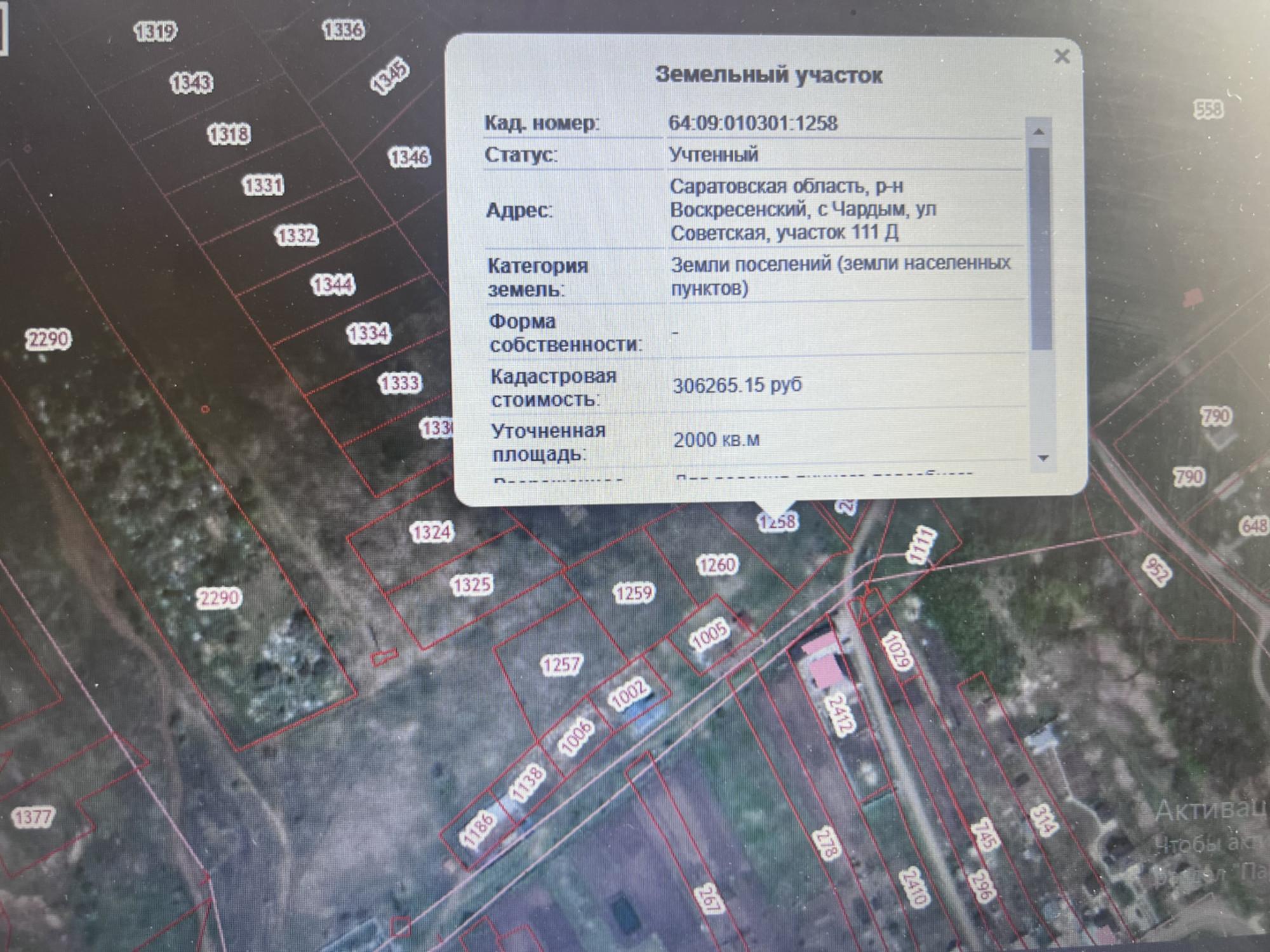This screenshot has height=952, width=1270.
Task: Select parcel 314 on map
Action: (1043, 819)
